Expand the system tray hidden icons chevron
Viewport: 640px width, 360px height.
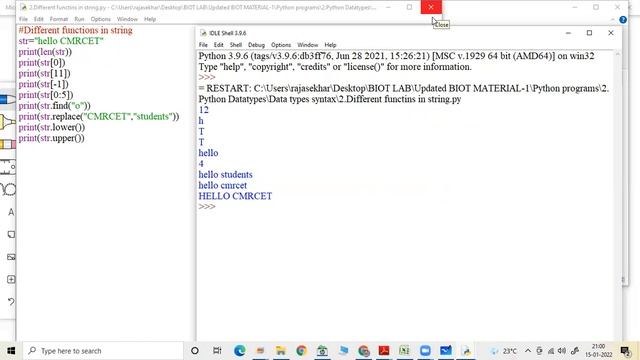528,351
